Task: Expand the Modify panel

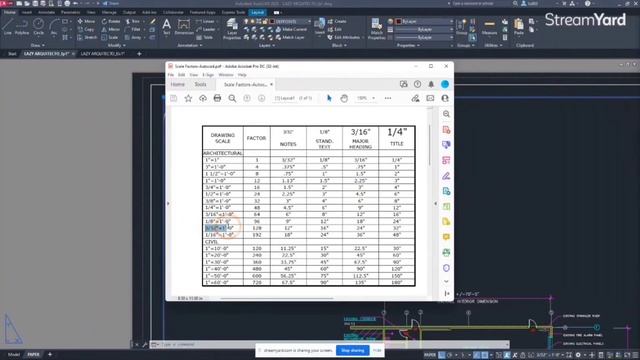Action: coord(116,45)
